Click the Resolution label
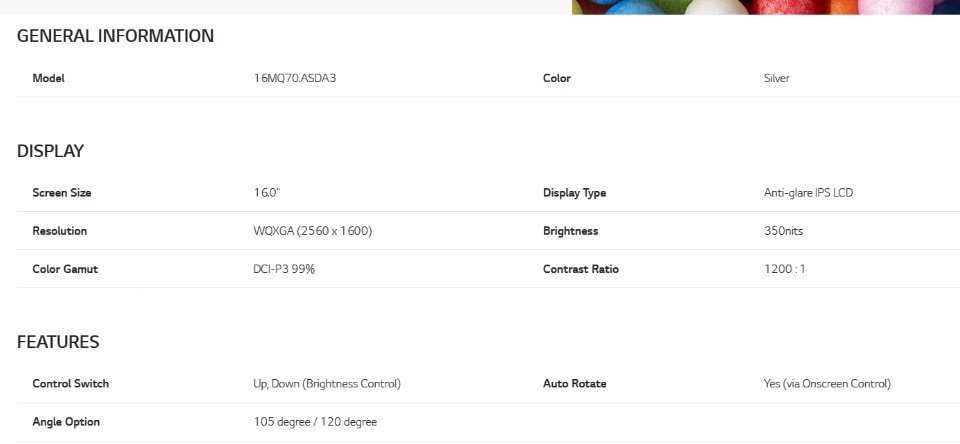The image size is (960, 444). click(x=60, y=231)
